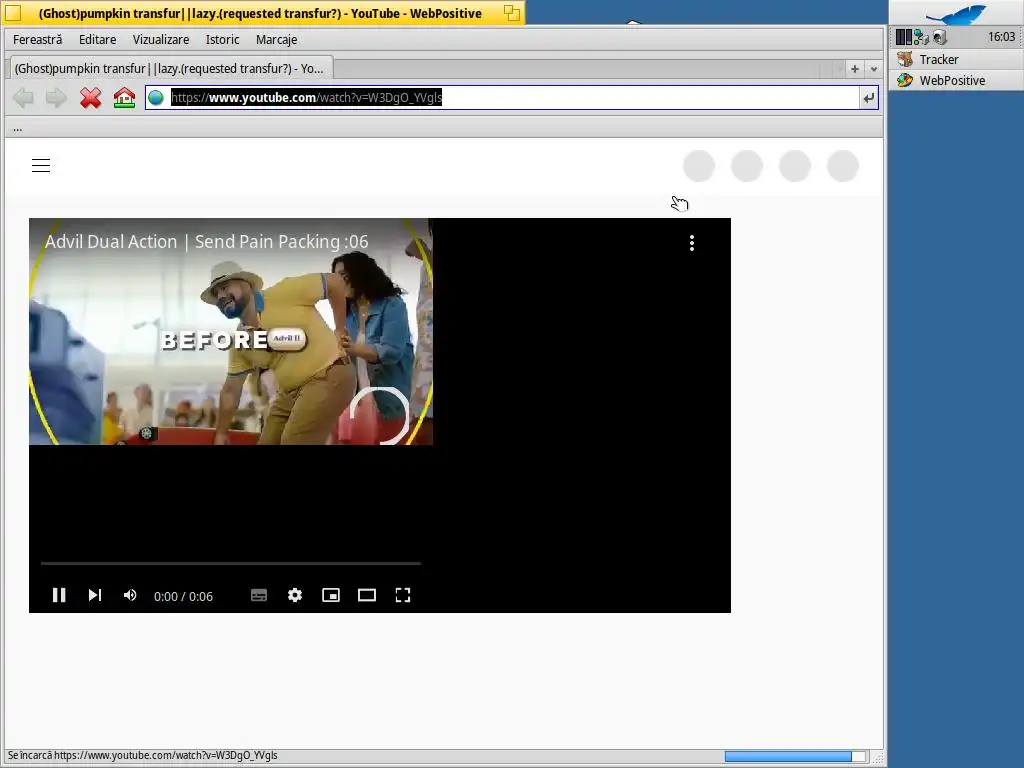Open the Editare menu
Image resolution: width=1024 pixels, height=768 pixels.
[97, 40]
